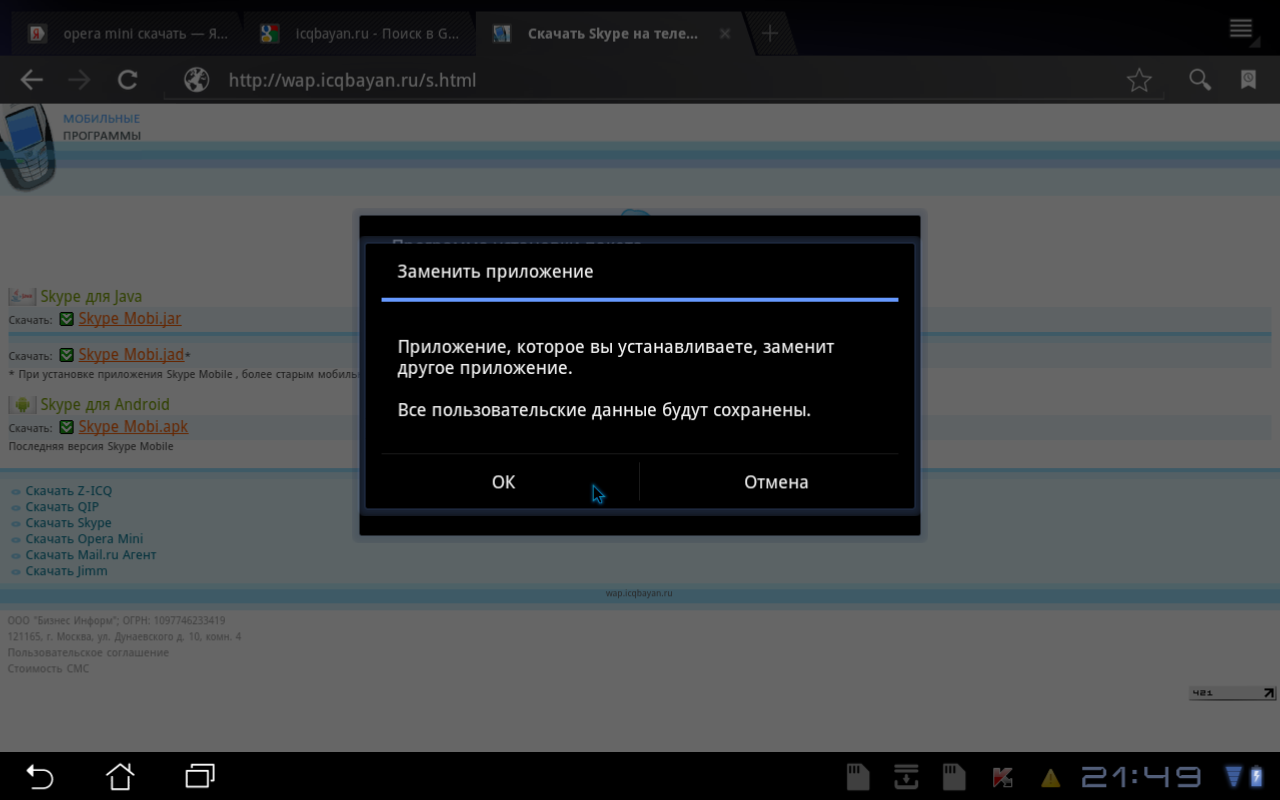Tap the 'ООО "Бизнес Информ"' company line
Screen dimensions: 1280x800
(x=116, y=621)
